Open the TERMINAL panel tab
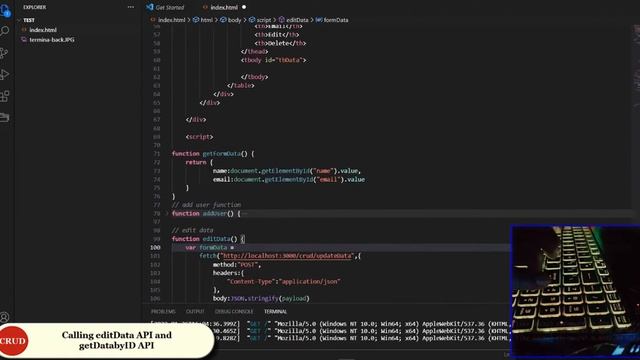The image size is (640, 360). (275, 311)
